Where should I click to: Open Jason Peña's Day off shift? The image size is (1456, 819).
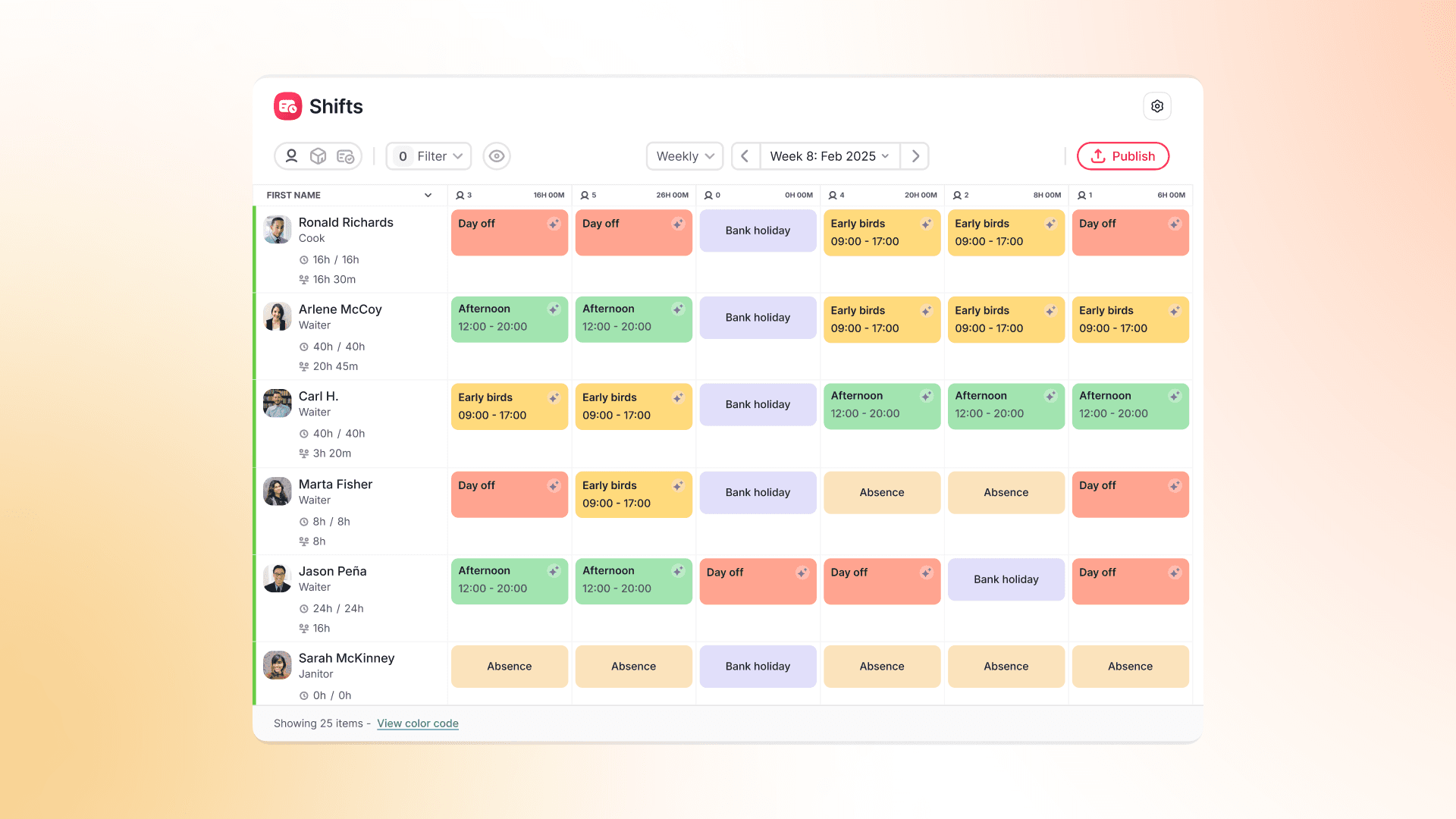(x=757, y=581)
